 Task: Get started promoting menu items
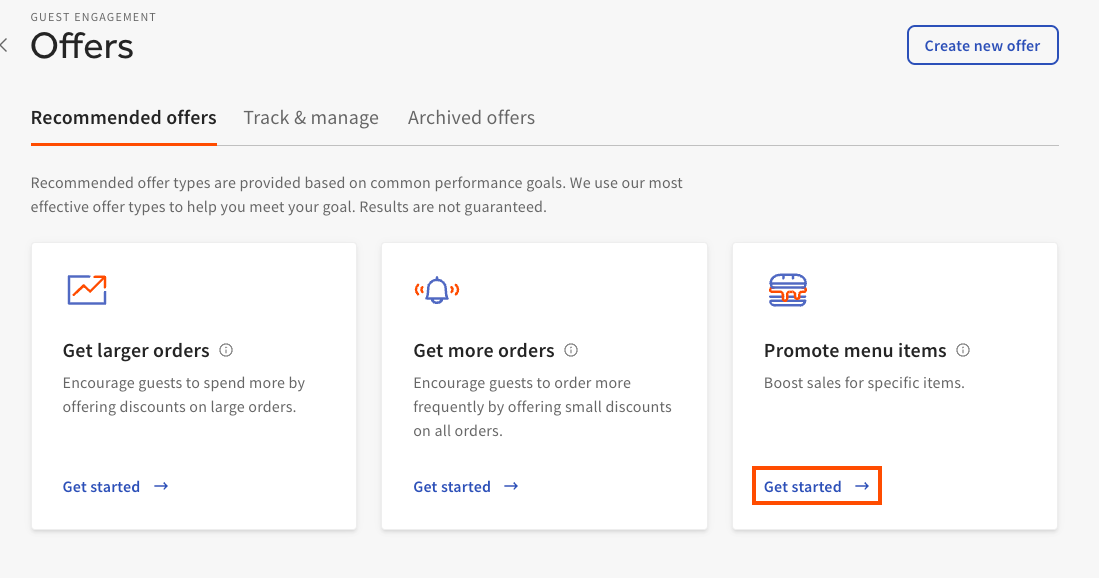[817, 486]
